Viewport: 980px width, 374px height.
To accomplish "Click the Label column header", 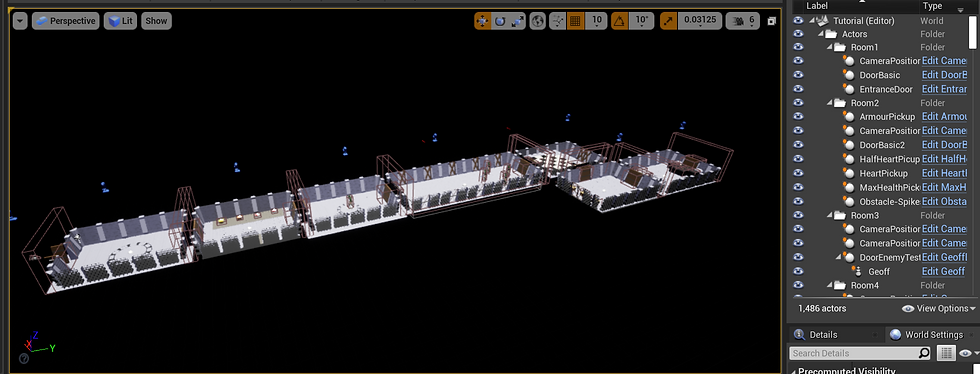I will tap(817, 6).
